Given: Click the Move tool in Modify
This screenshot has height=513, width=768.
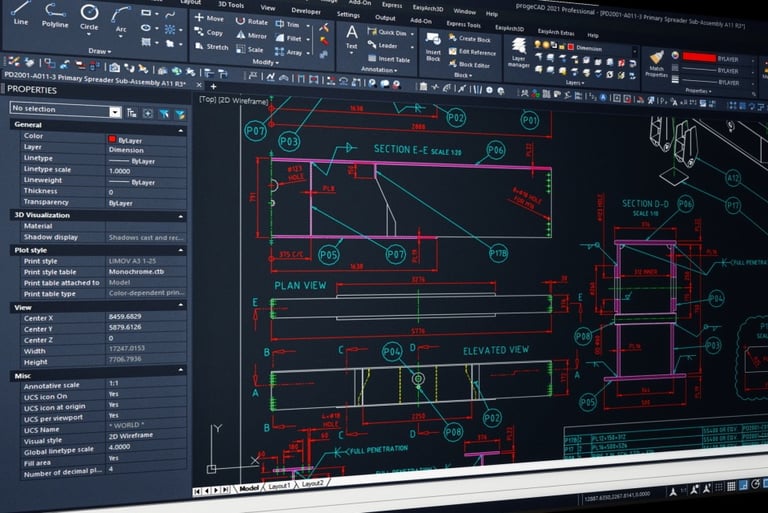Looking at the screenshot, I should click(x=209, y=18).
